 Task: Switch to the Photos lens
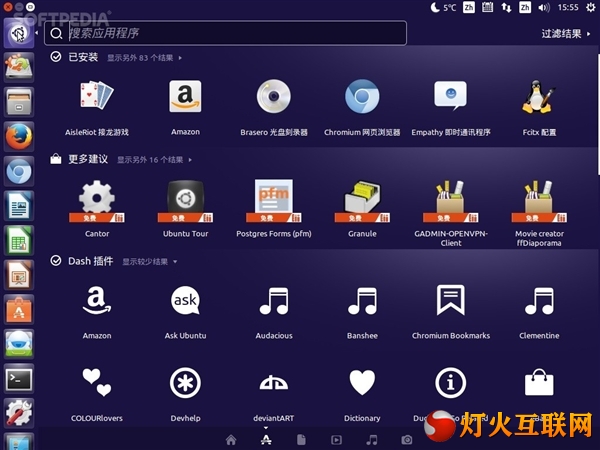coord(407,440)
